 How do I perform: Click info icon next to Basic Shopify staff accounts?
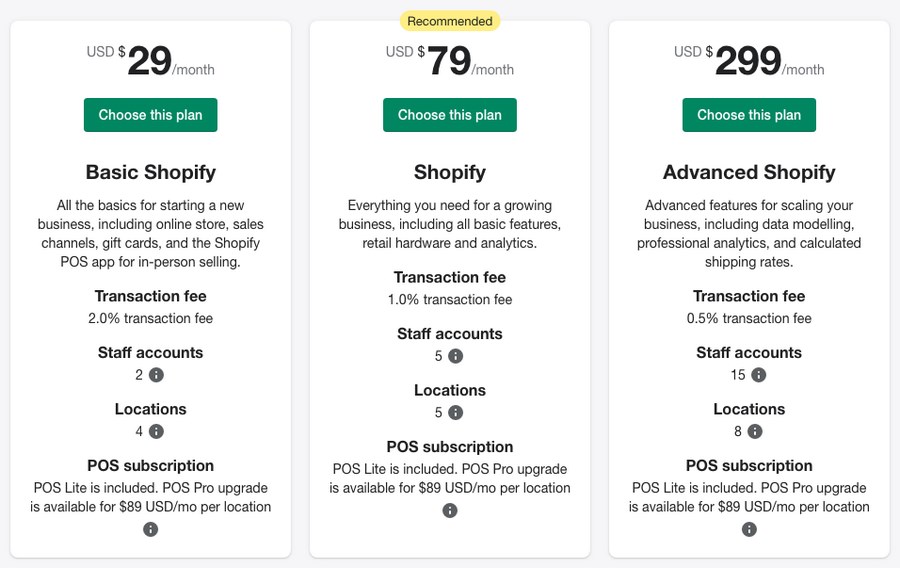point(156,375)
